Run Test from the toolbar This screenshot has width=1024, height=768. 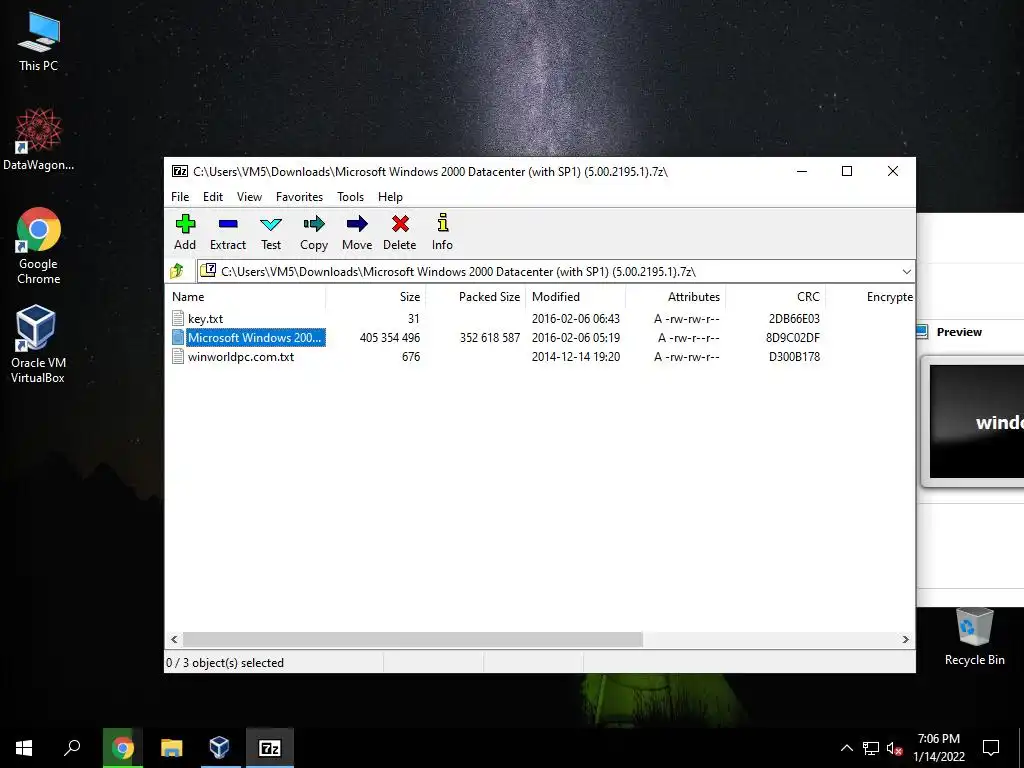point(271,225)
